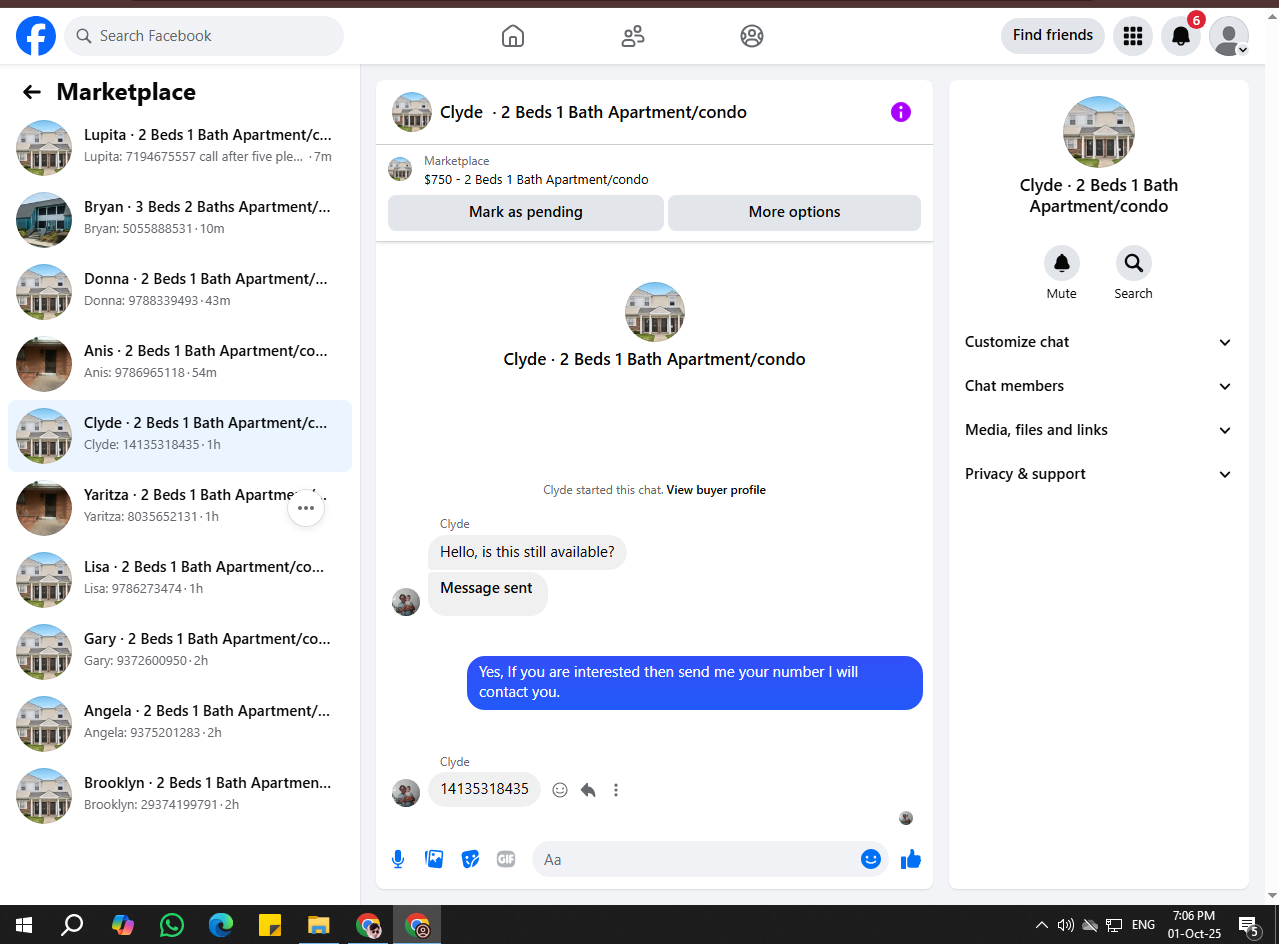Image resolution: width=1279 pixels, height=944 pixels.
Task: Open Donna's conversation
Action: (180, 291)
